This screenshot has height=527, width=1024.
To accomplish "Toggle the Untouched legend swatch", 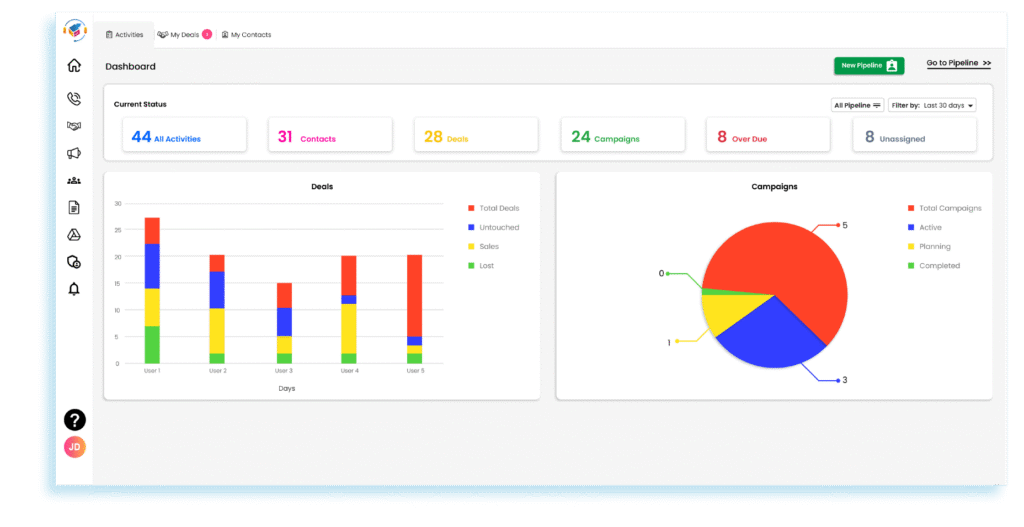I will (x=471, y=227).
